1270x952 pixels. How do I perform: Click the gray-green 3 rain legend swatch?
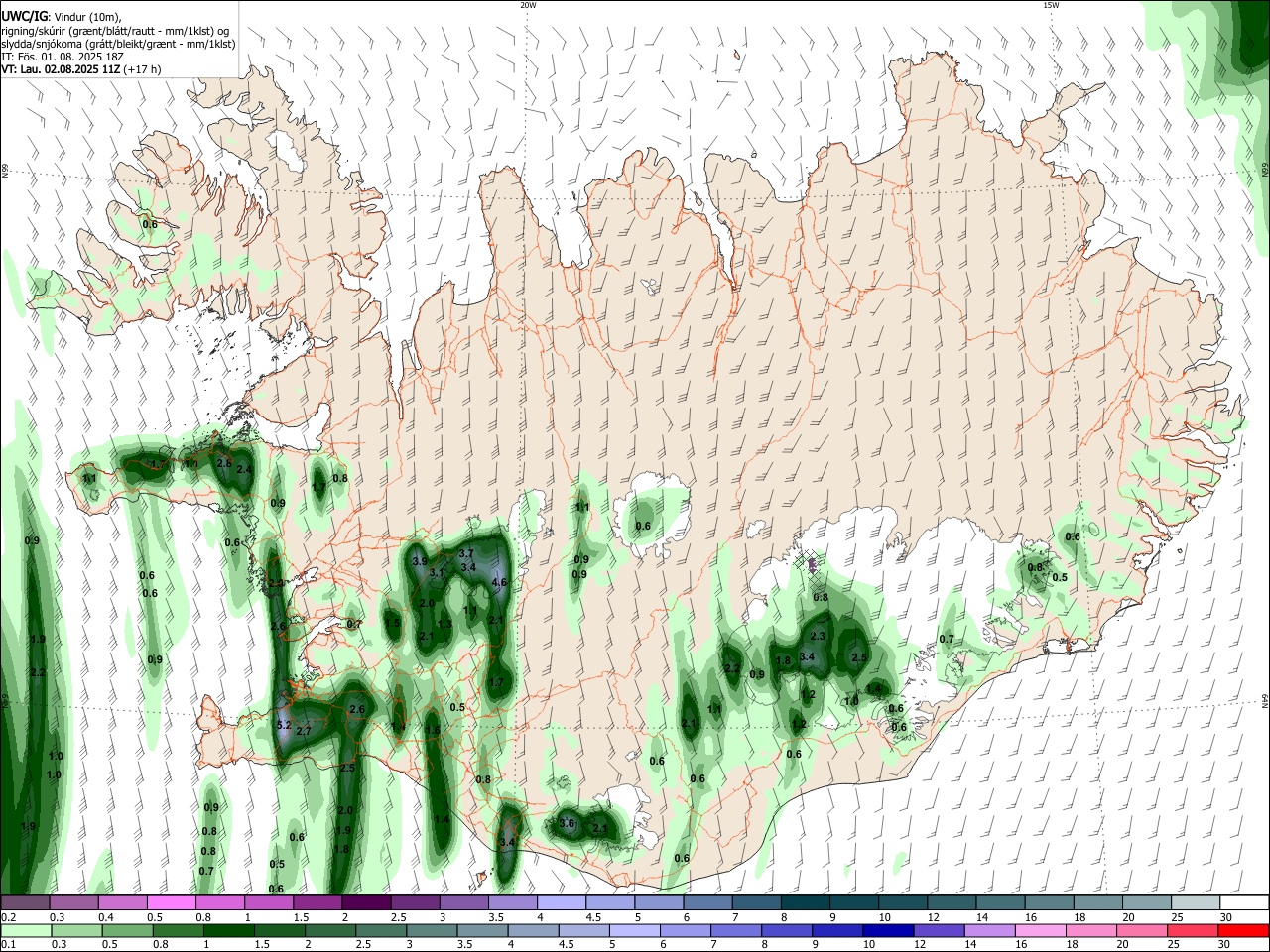(x=431, y=930)
